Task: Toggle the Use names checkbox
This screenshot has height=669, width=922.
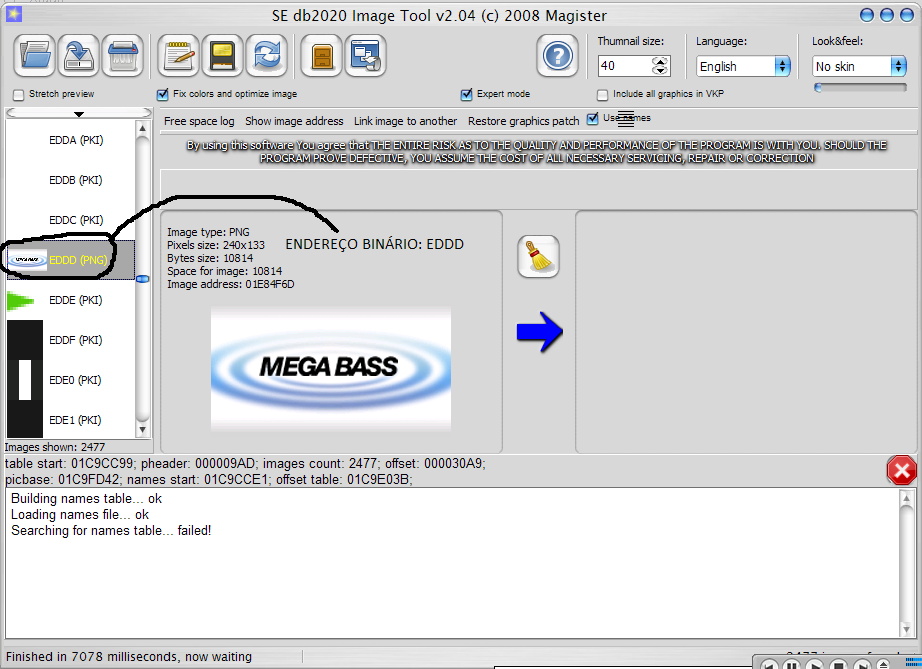Action: [593, 118]
